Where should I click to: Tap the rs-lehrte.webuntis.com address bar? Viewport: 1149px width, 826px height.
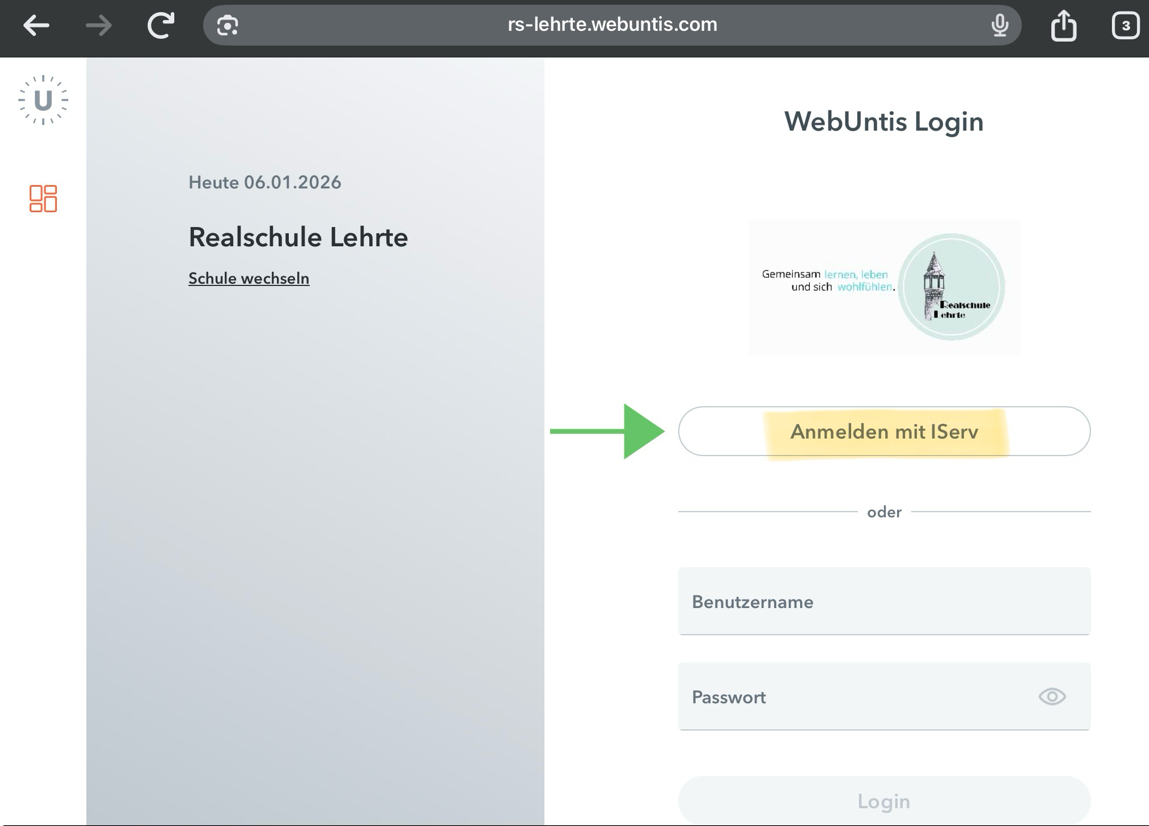pos(612,25)
